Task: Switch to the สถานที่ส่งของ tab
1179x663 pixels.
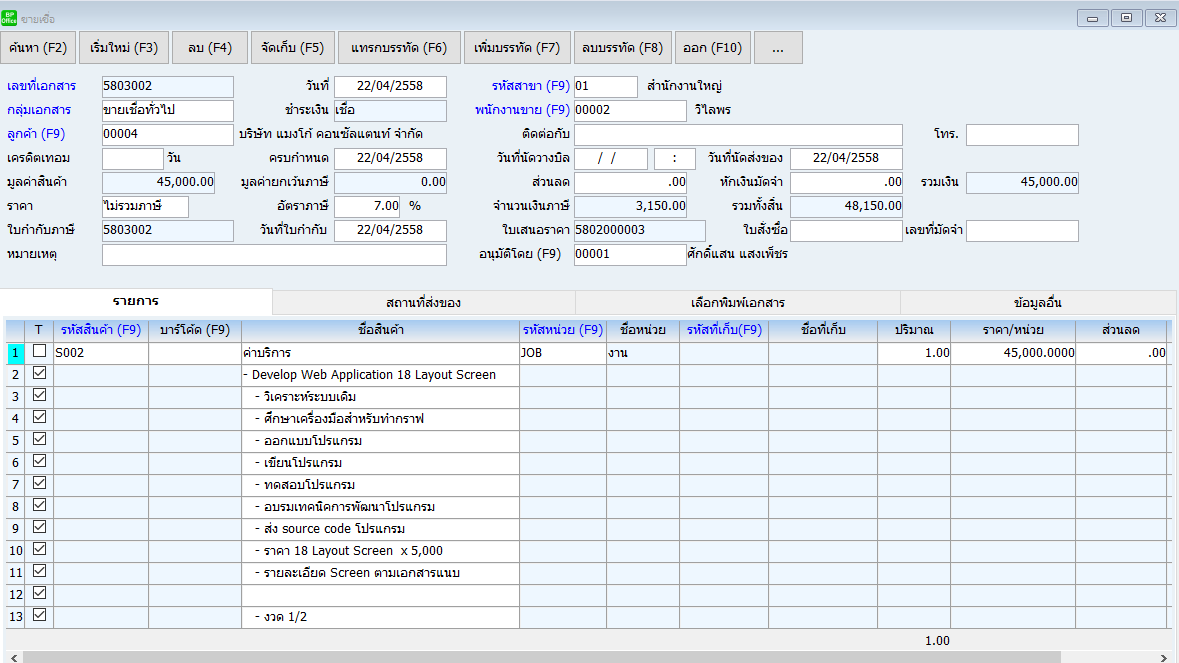Action: point(423,302)
